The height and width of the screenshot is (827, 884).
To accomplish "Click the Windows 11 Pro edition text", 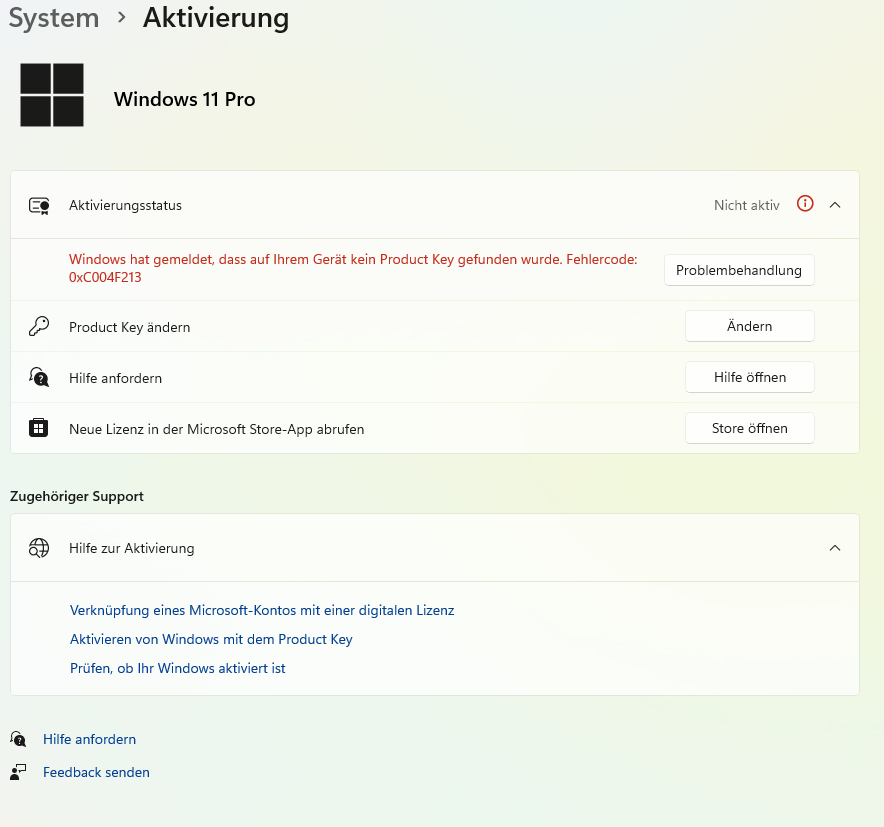I will [x=184, y=99].
